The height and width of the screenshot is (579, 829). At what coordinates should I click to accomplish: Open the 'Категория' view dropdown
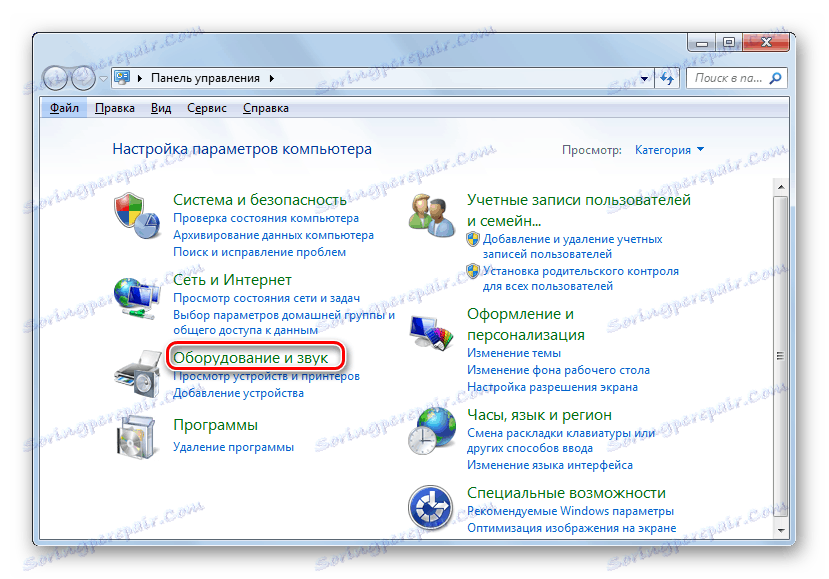tap(669, 150)
